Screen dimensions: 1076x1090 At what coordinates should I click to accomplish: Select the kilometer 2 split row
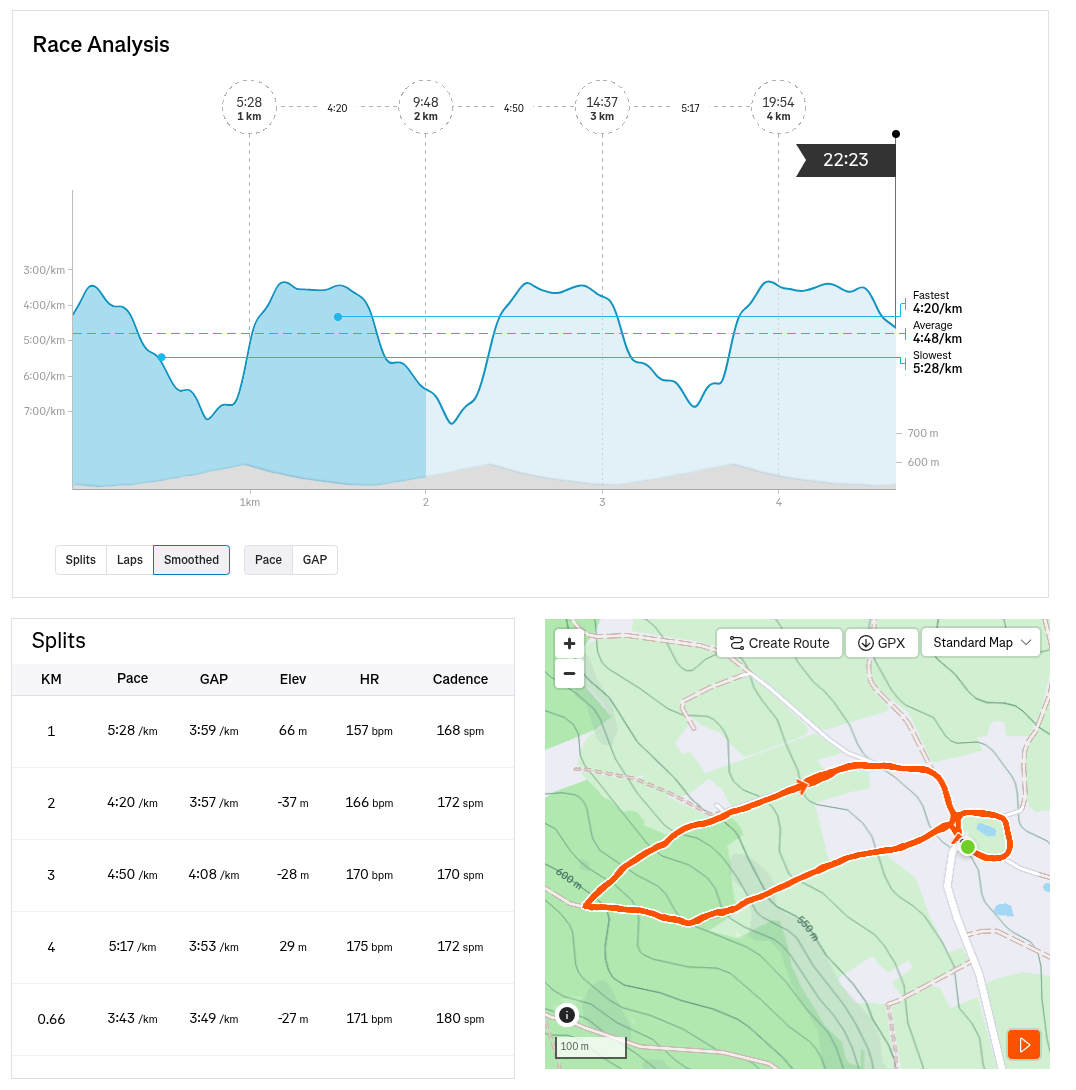[262, 803]
